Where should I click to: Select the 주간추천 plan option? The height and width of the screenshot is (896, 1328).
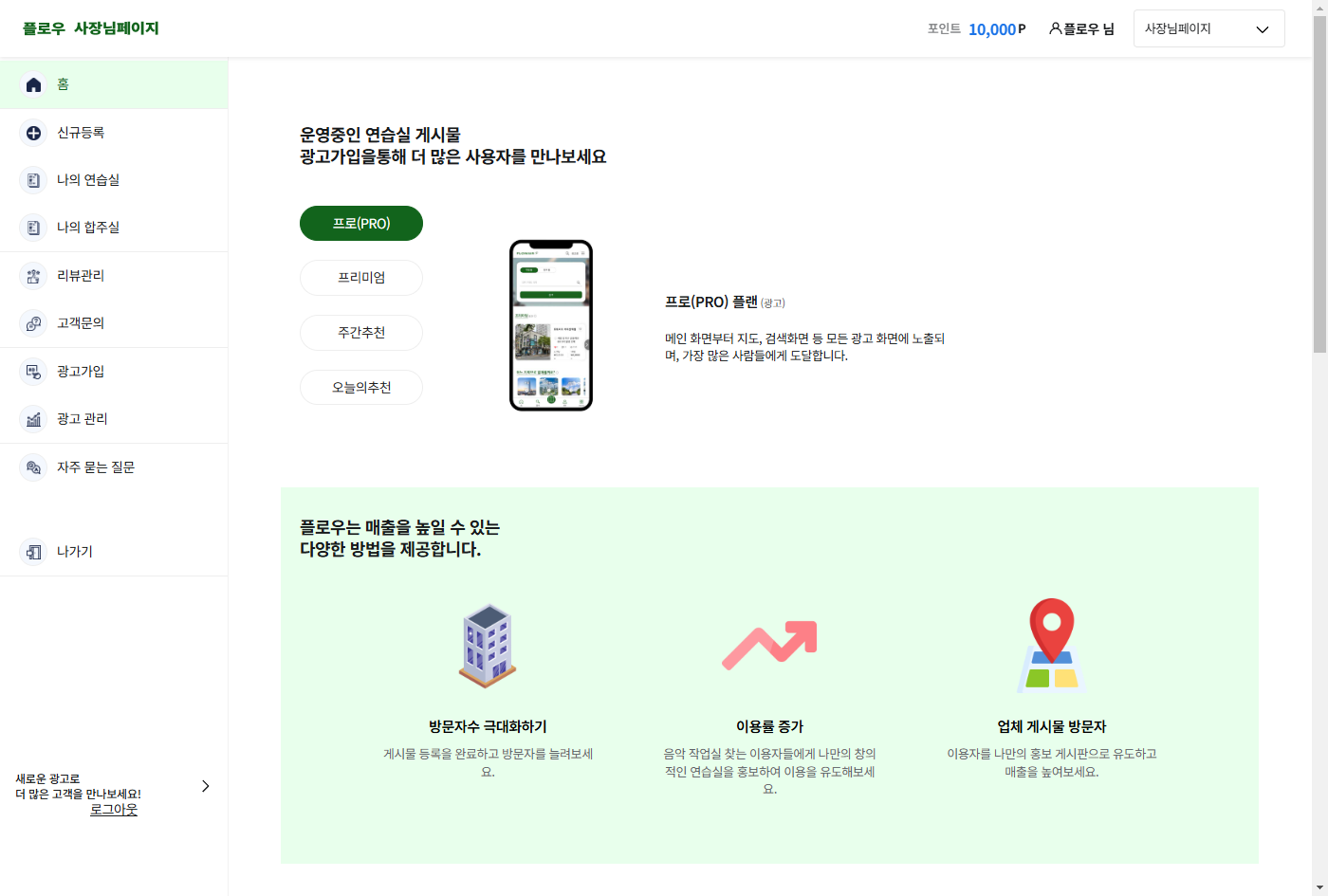[x=361, y=333]
